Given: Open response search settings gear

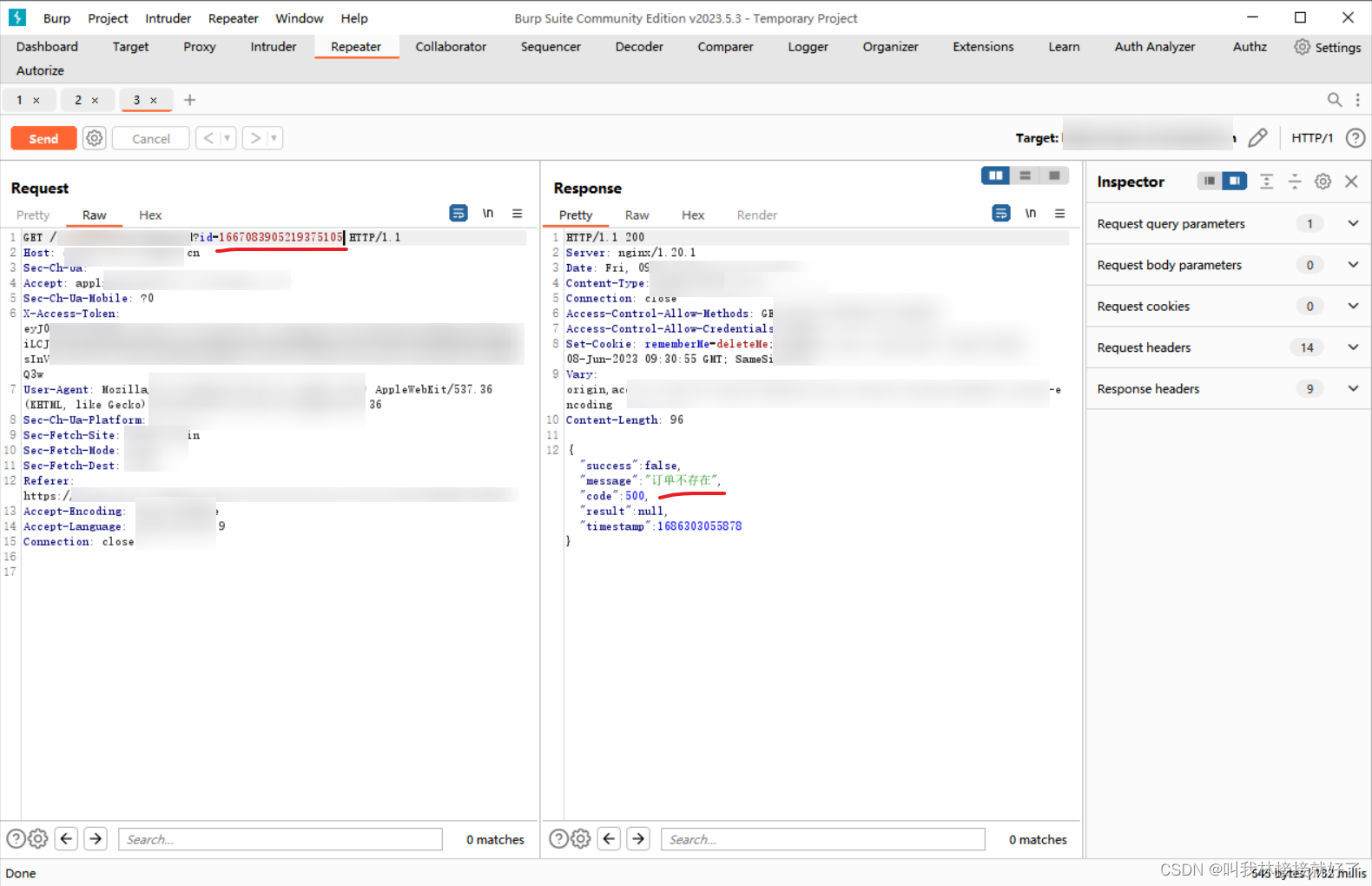Looking at the screenshot, I should tap(580, 839).
